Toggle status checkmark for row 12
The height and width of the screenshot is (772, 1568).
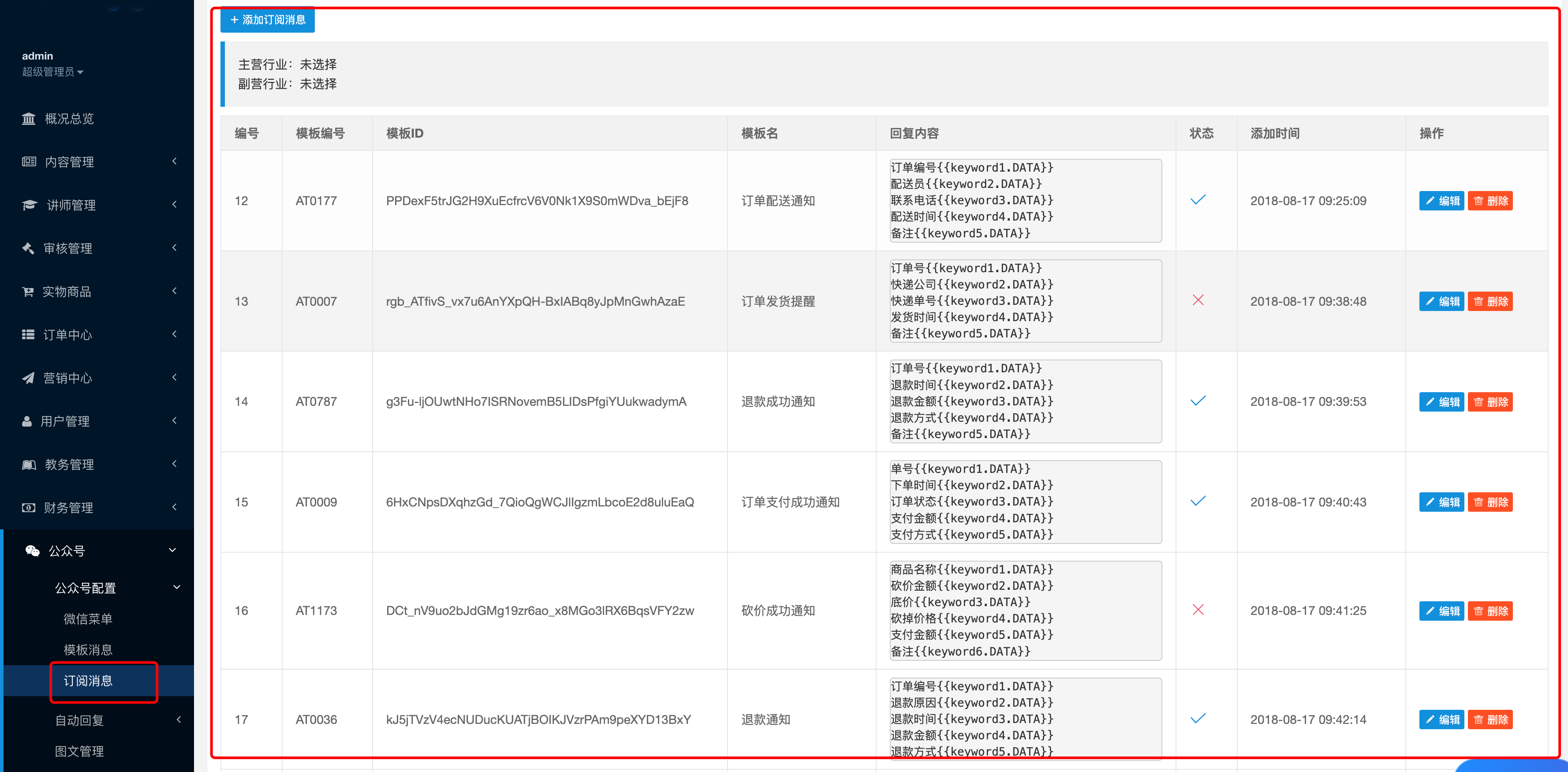coord(1197,200)
